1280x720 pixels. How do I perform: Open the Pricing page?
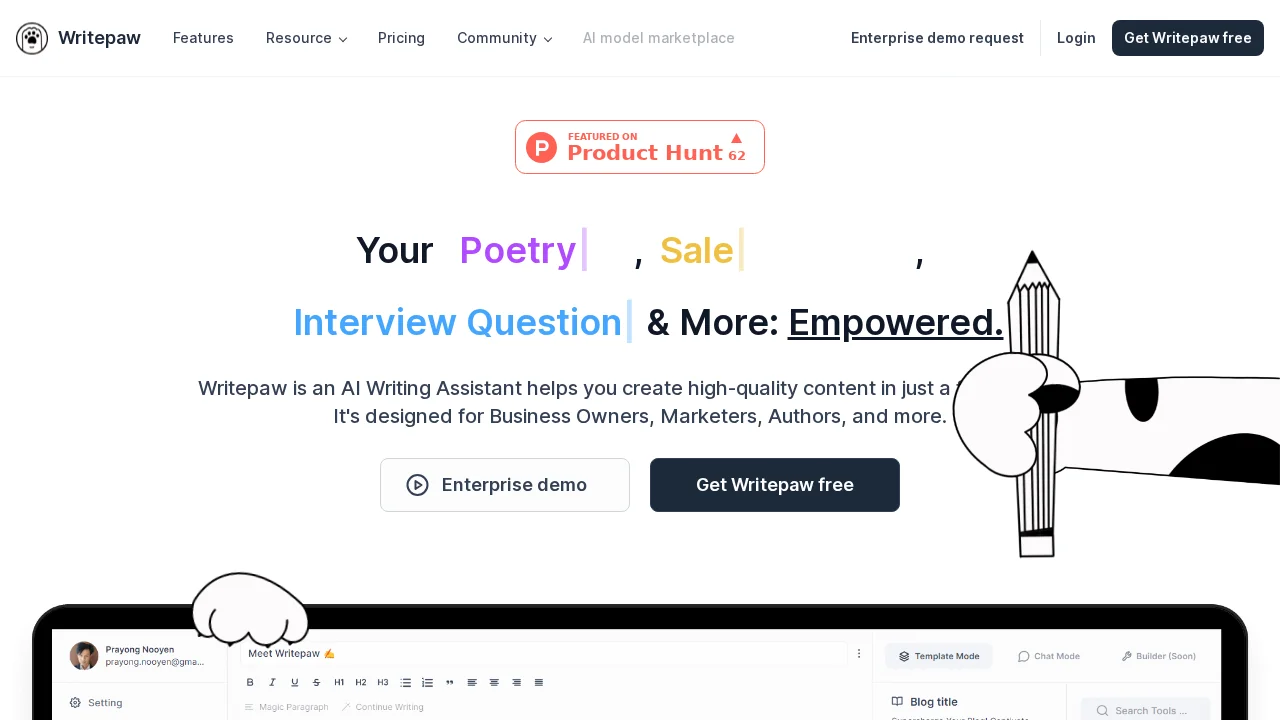point(401,38)
